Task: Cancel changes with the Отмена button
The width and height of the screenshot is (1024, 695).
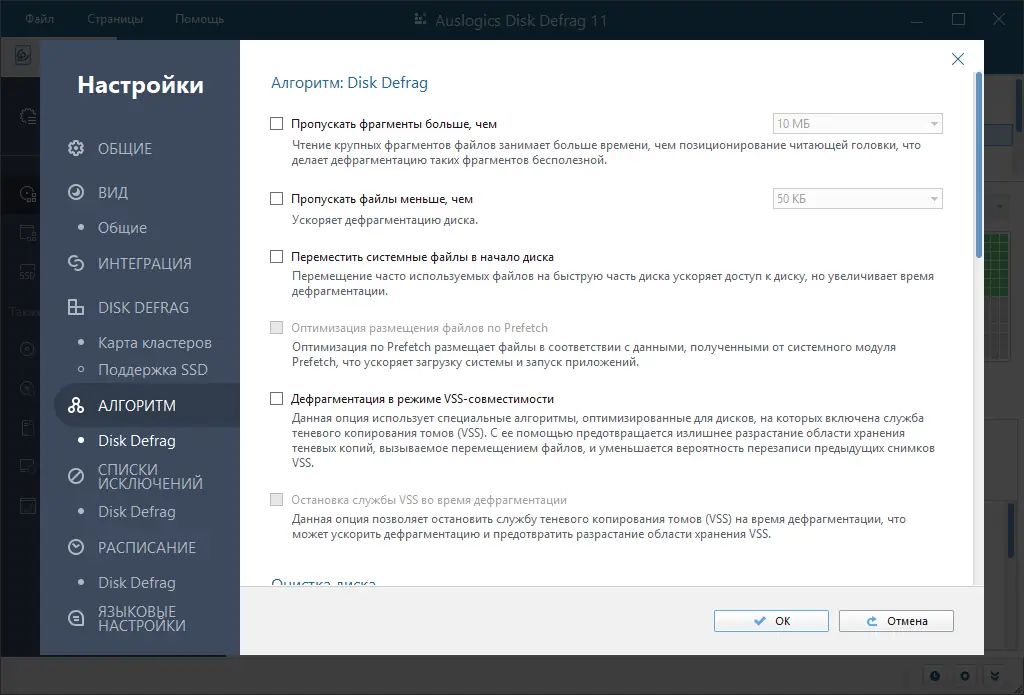Action: [896, 621]
